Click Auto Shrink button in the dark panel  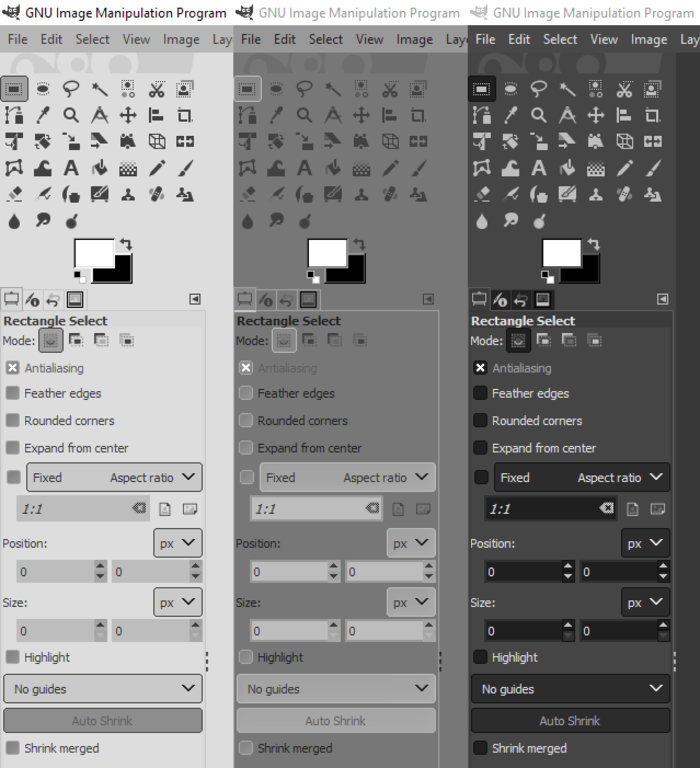[x=570, y=721]
